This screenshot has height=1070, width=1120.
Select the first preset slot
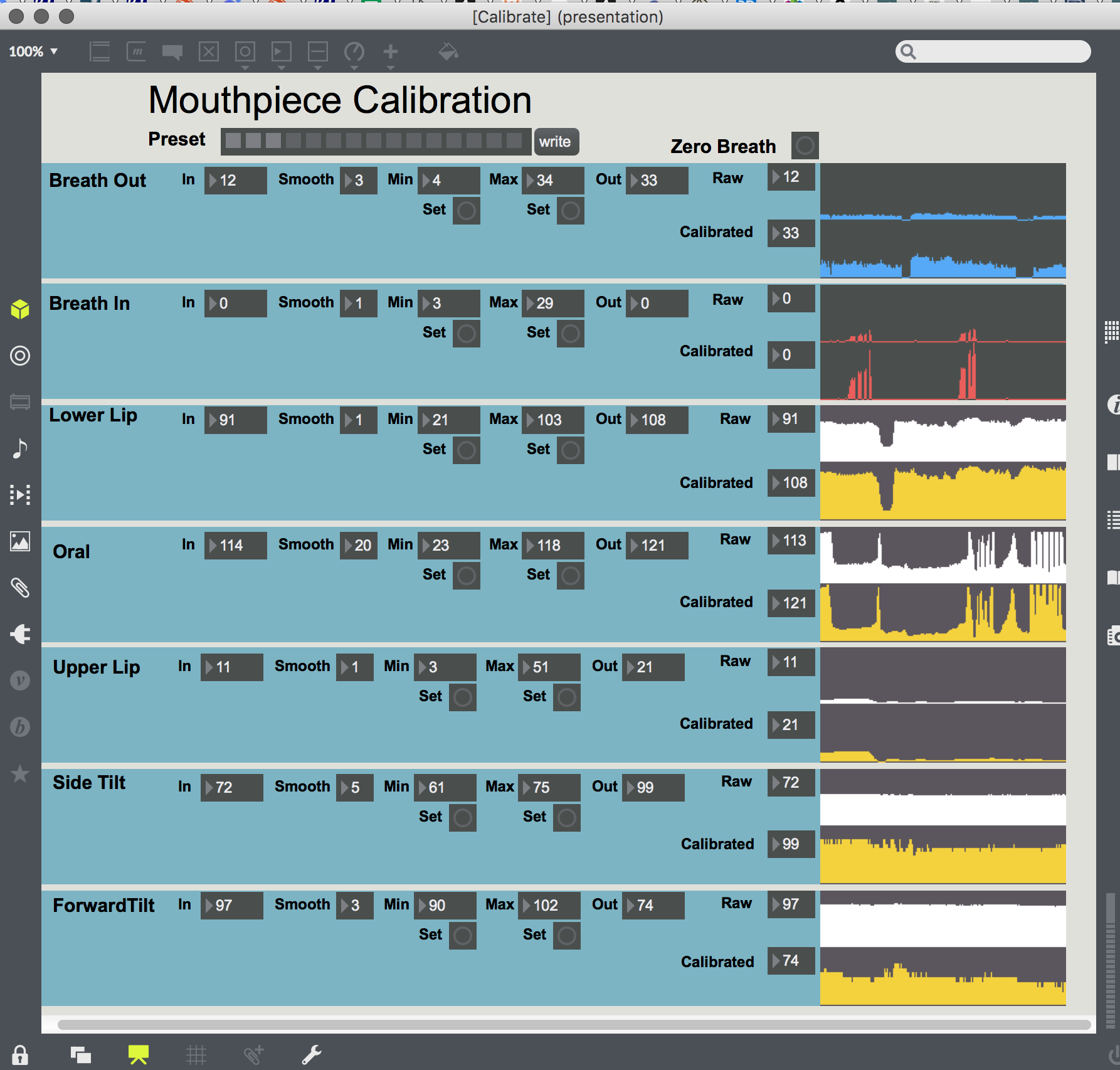233,140
